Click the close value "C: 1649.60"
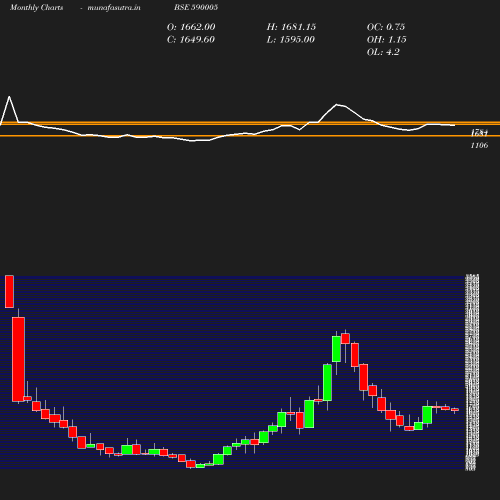Image resolution: width=500 pixels, height=500 pixels. [x=191, y=40]
